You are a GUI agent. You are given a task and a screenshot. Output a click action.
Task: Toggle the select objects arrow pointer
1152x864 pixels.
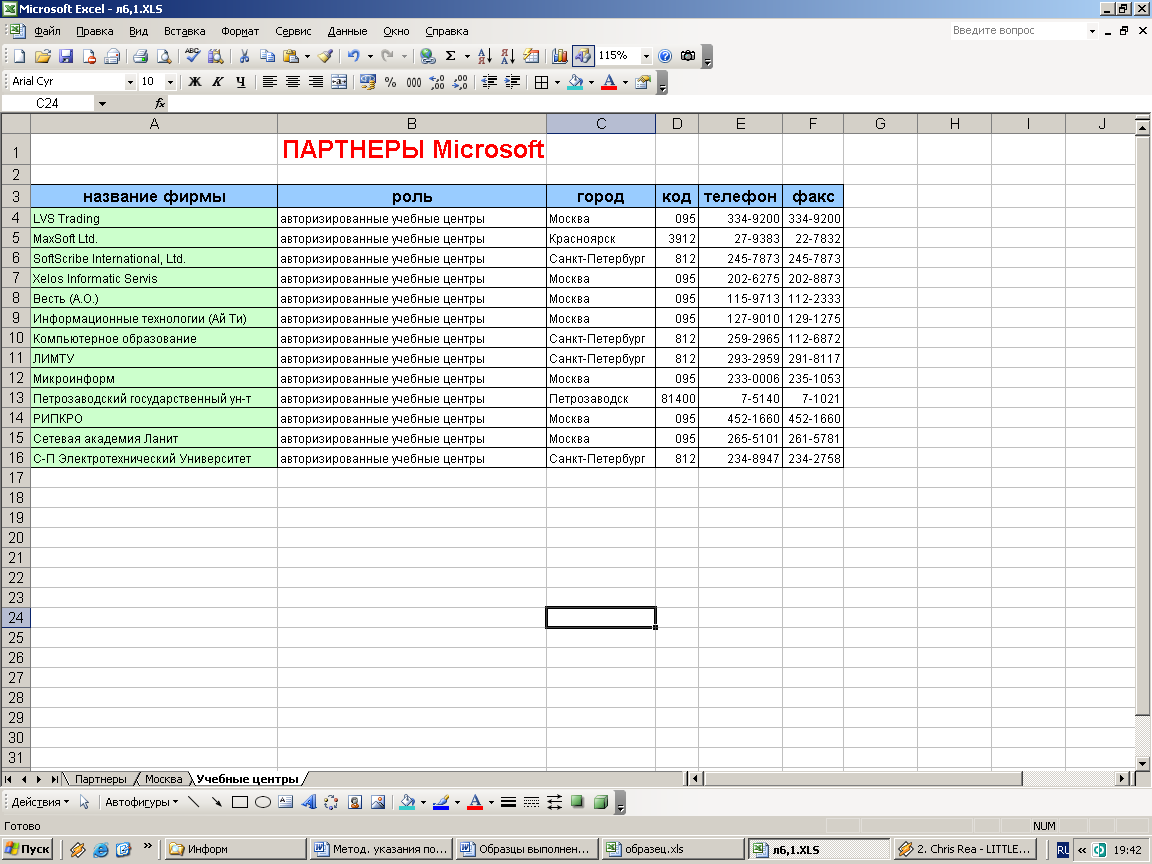(x=84, y=802)
